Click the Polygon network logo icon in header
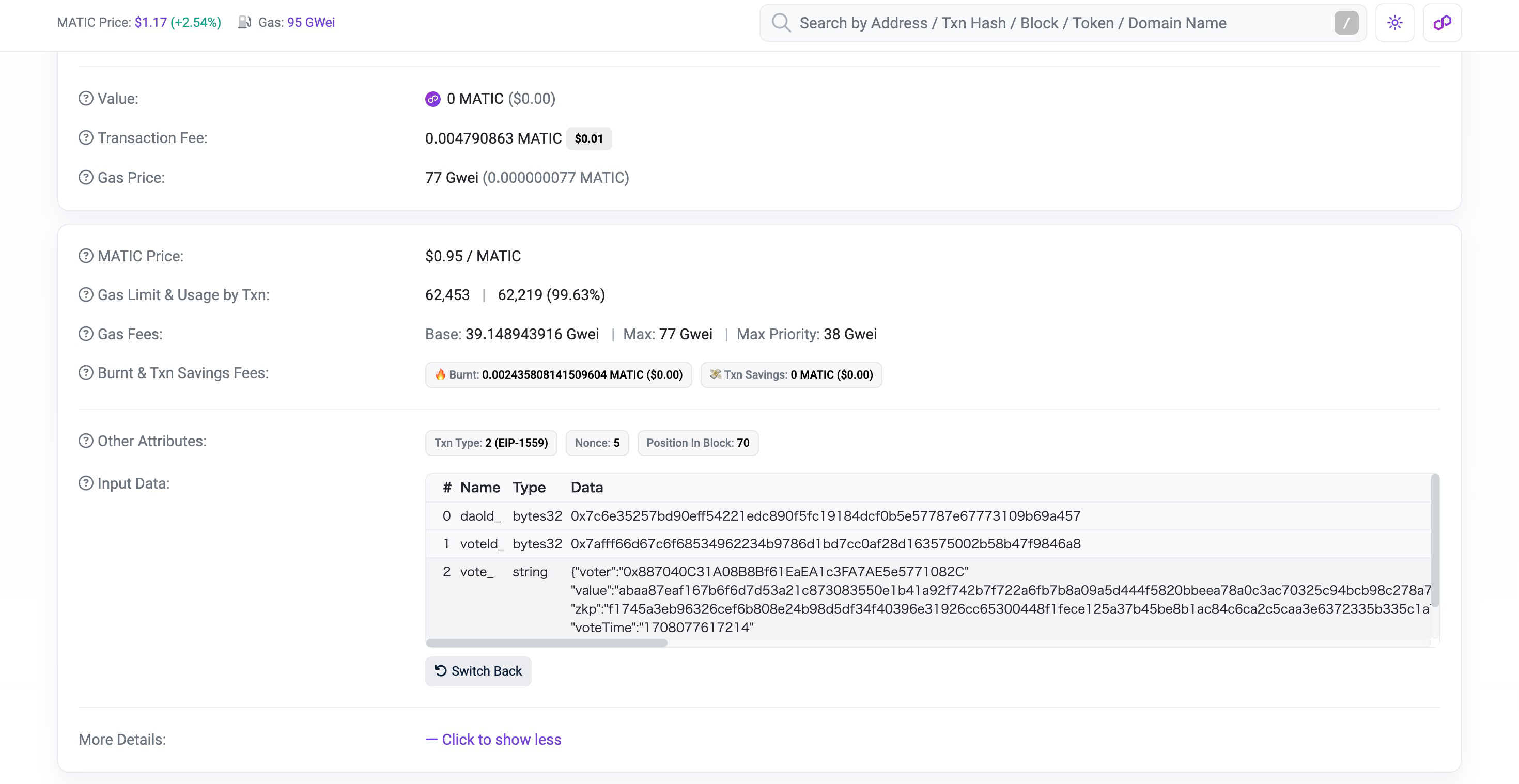Image resolution: width=1519 pixels, height=784 pixels. click(1442, 23)
